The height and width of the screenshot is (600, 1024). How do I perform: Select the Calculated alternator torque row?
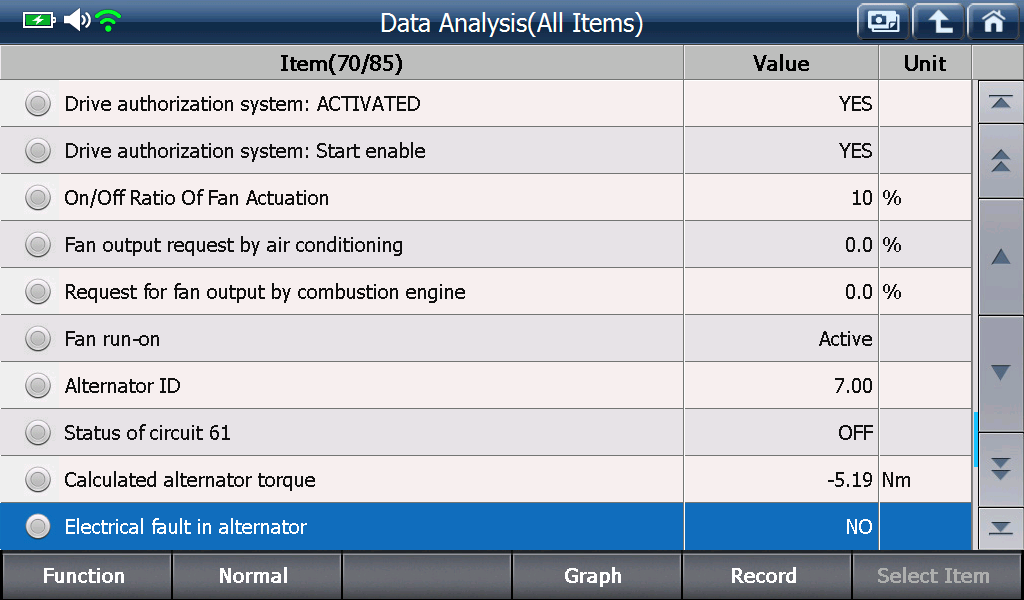(485, 480)
